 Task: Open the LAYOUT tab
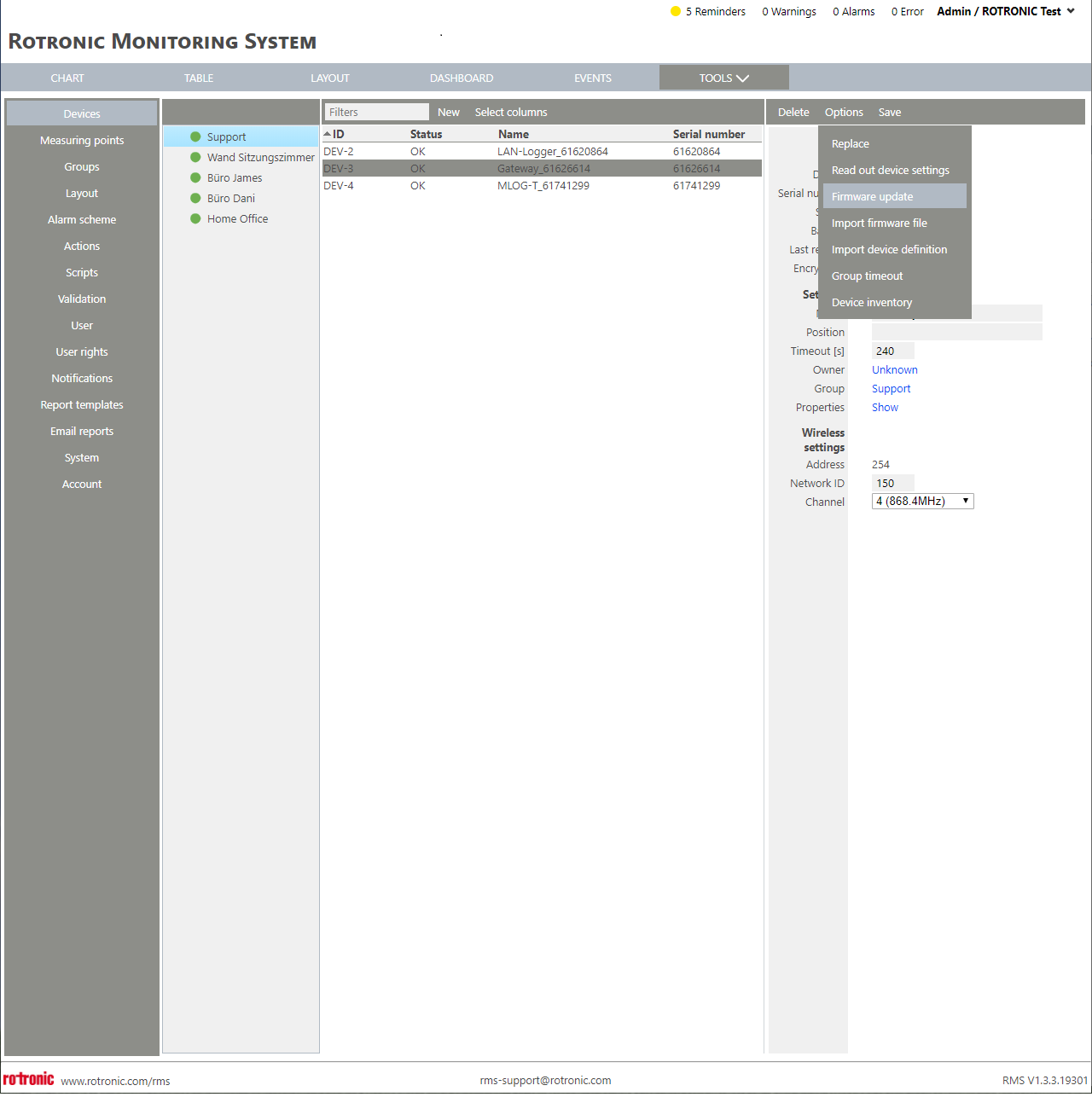point(330,78)
